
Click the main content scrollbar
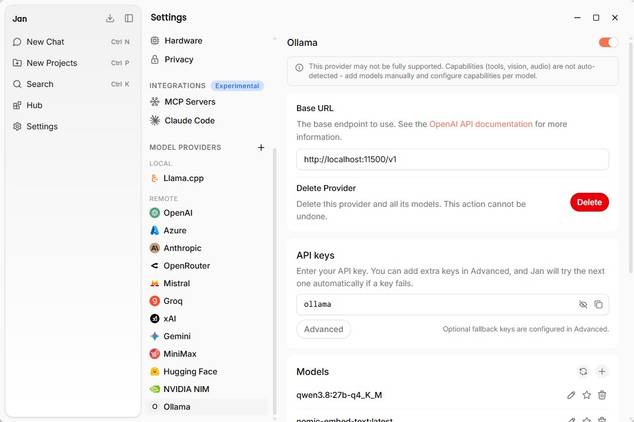point(630,156)
